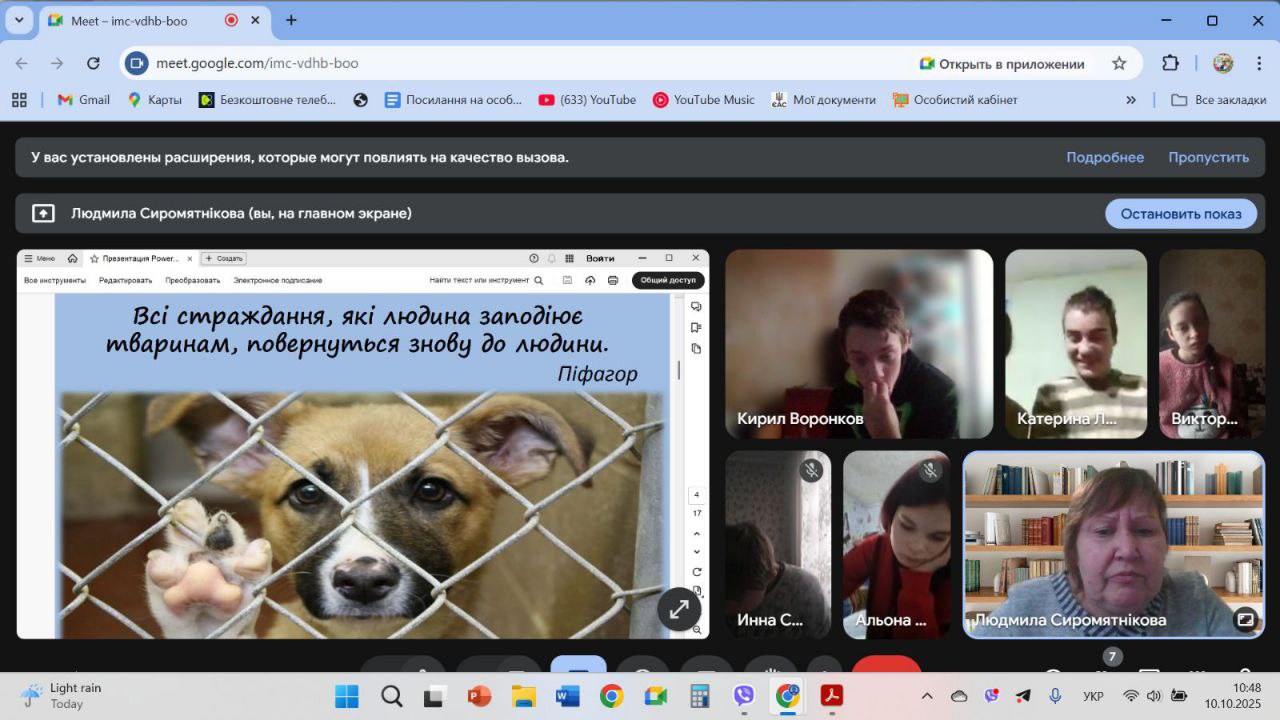Image resolution: width=1280 pixels, height=720 pixels.
Task: Open the PowerPoint app in the taskbar
Action: (479, 696)
